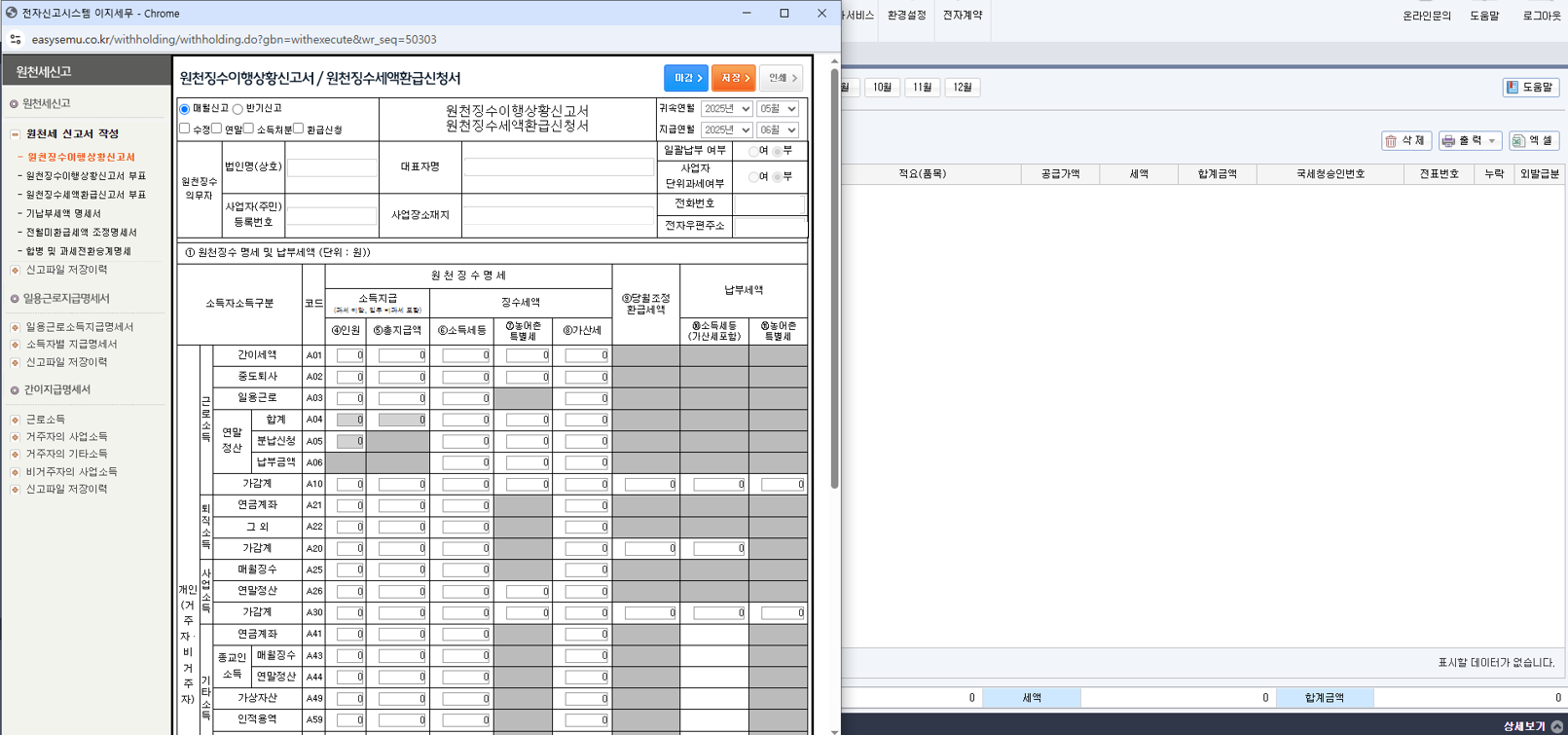Expand the 소득자별 지급명세서 item

15,345
